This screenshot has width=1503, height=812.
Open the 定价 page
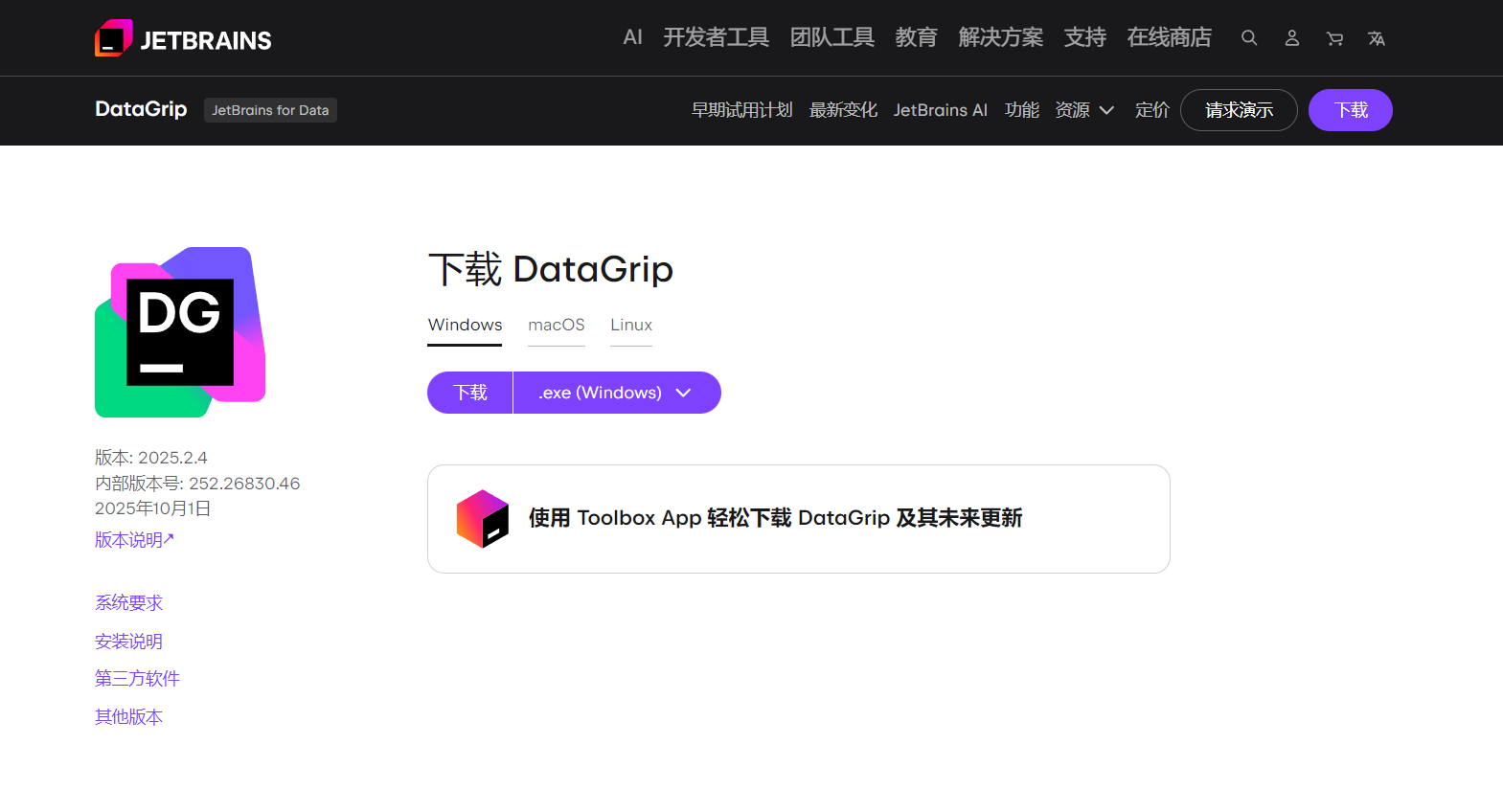pos(1152,110)
